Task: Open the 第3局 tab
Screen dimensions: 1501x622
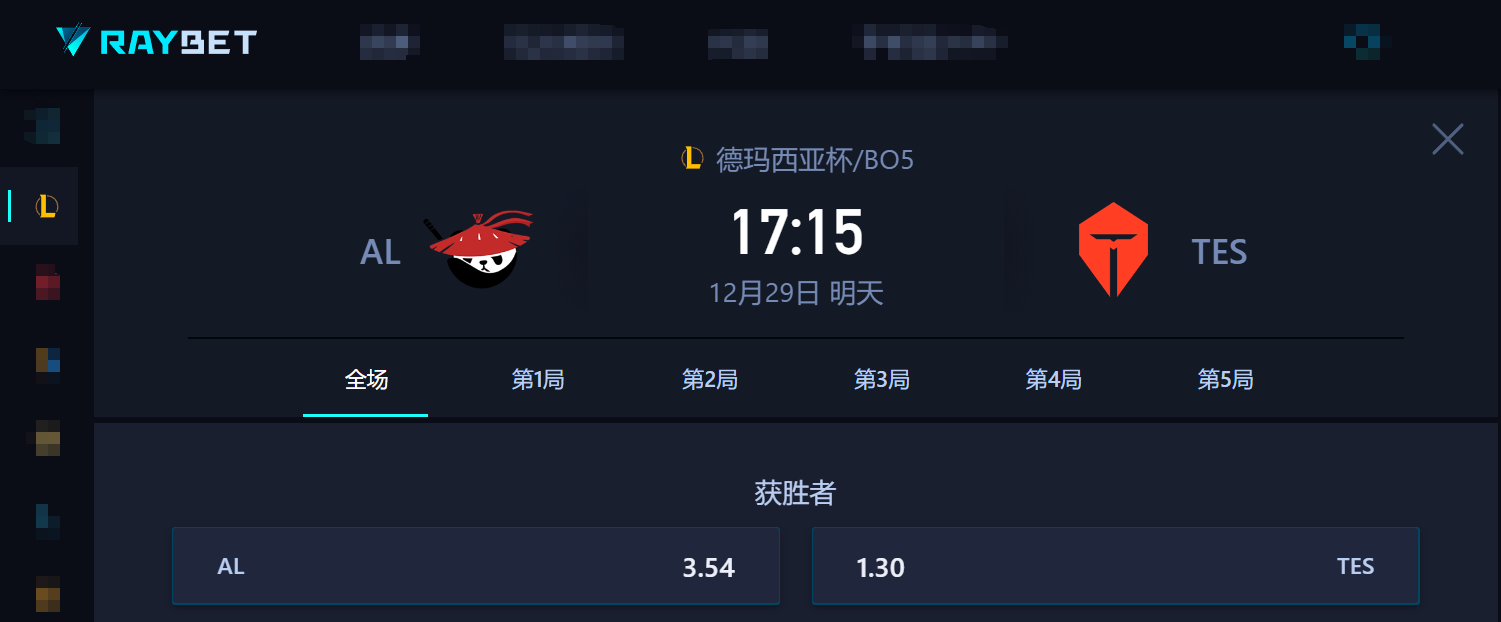Action: click(x=882, y=380)
